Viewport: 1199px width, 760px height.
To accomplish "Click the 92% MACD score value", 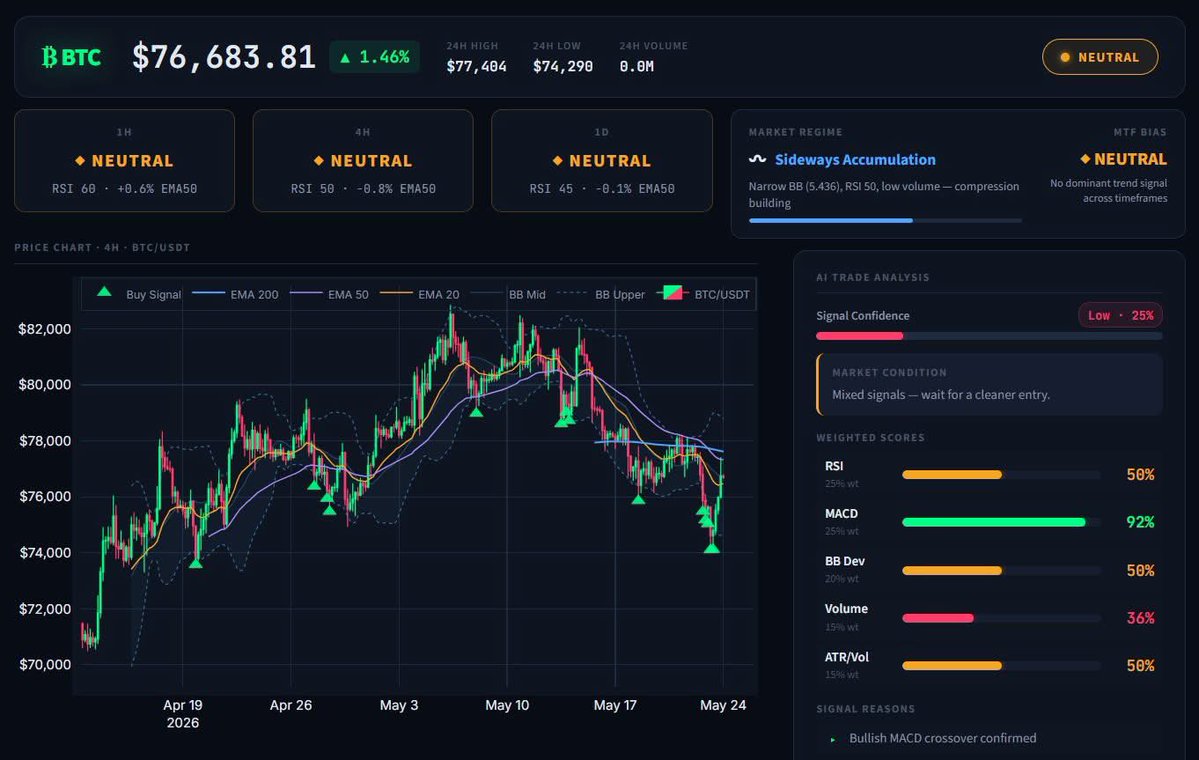I will 1140,522.
